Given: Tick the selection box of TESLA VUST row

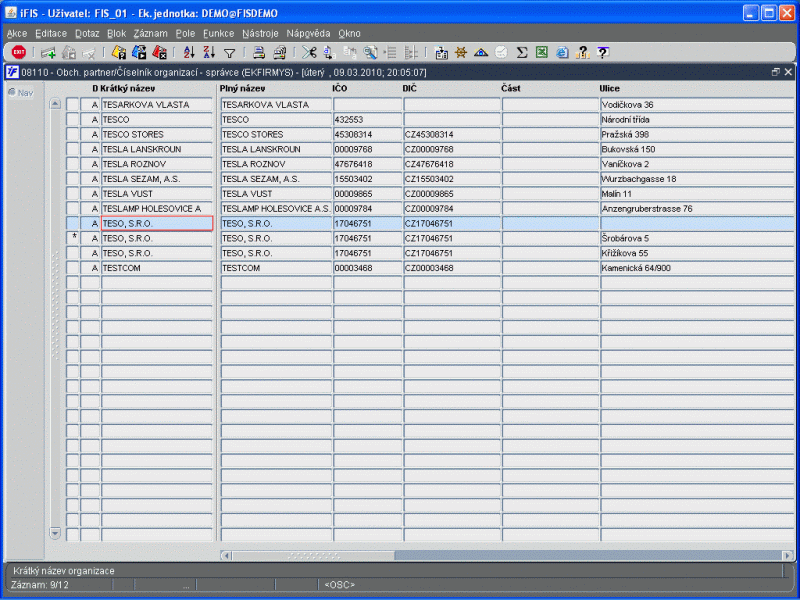Looking at the screenshot, I should point(72,193).
